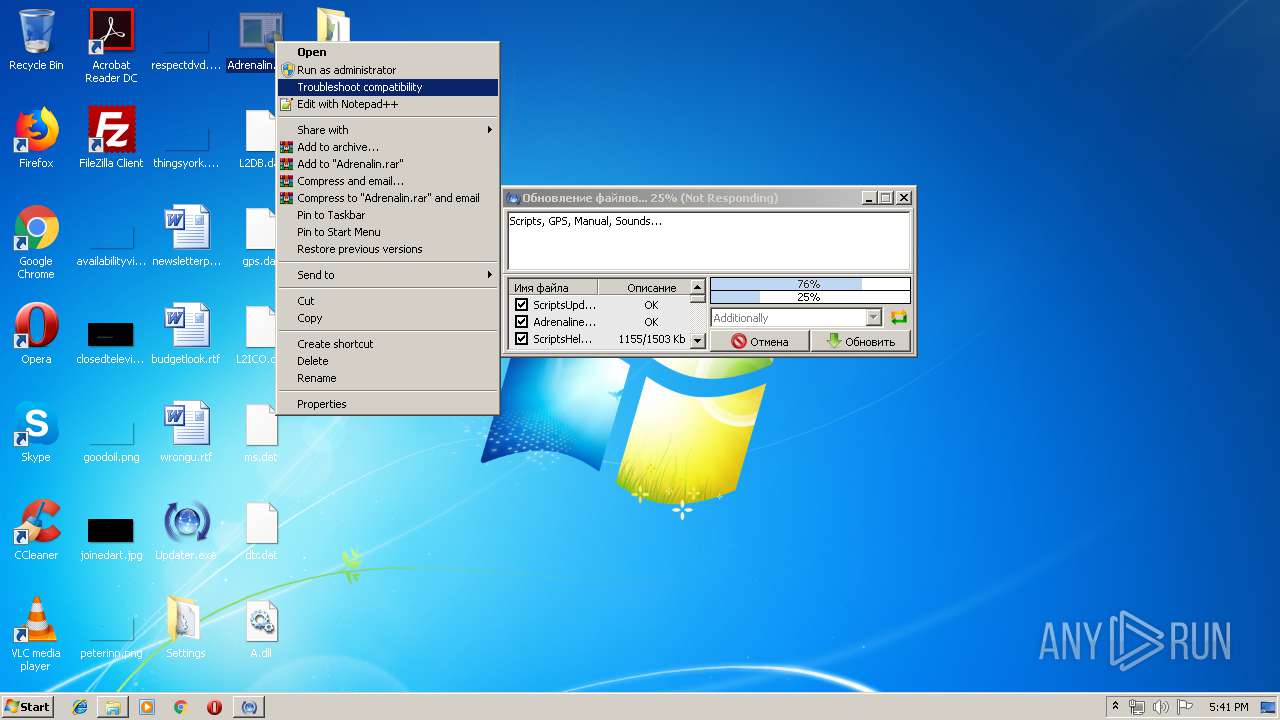1280x720 pixels.
Task: Launch Skype from the desktop
Action: click(36, 432)
